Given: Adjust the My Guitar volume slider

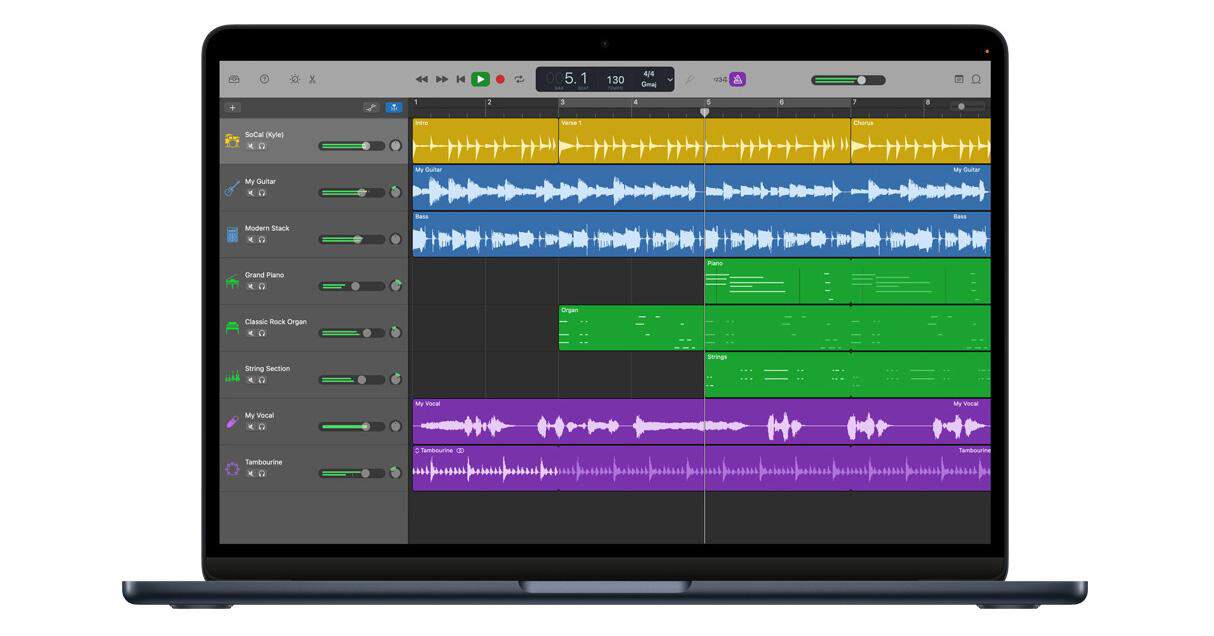Looking at the screenshot, I should pyautogui.click(x=352, y=192).
